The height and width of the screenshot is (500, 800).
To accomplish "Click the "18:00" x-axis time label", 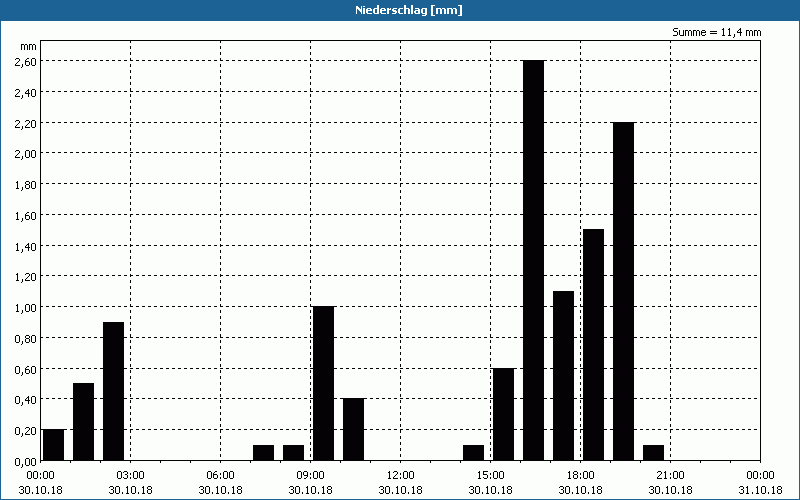I will tap(581, 476).
